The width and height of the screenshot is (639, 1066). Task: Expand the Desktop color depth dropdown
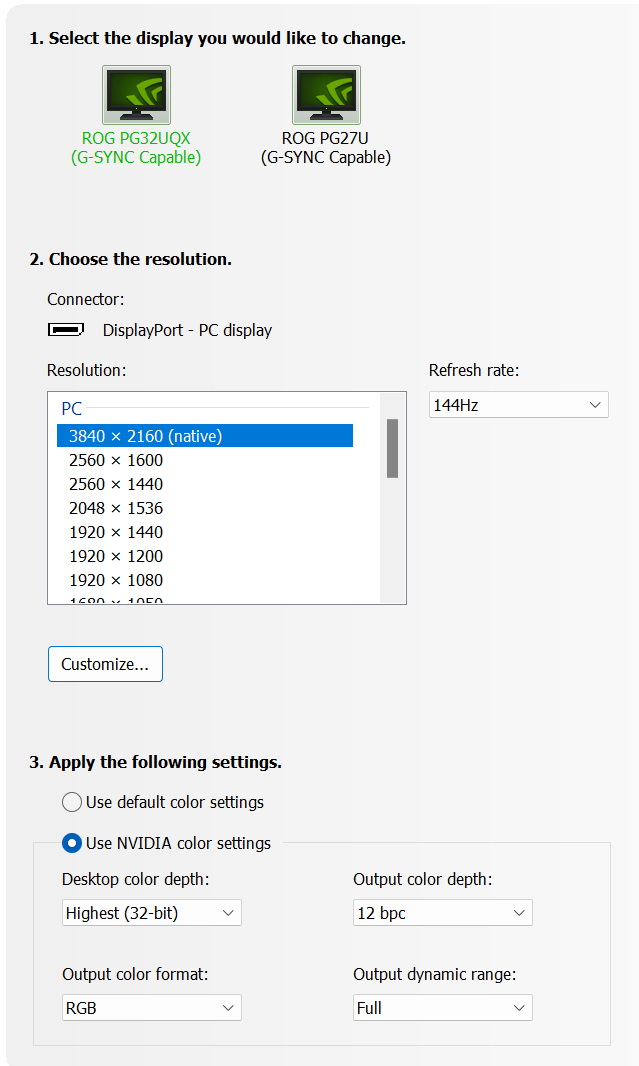pos(151,913)
